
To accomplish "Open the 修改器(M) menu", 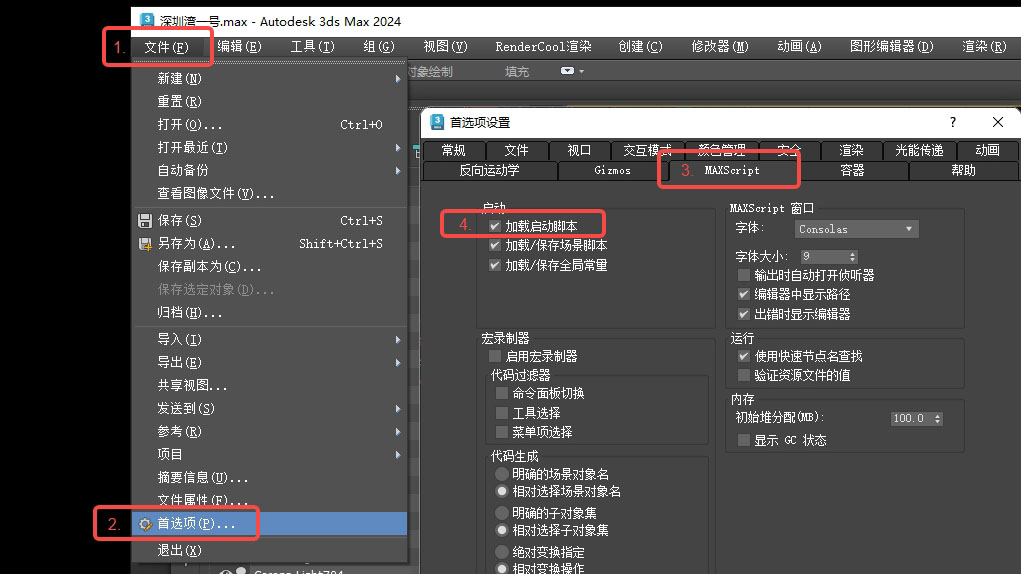I will tap(720, 47).
